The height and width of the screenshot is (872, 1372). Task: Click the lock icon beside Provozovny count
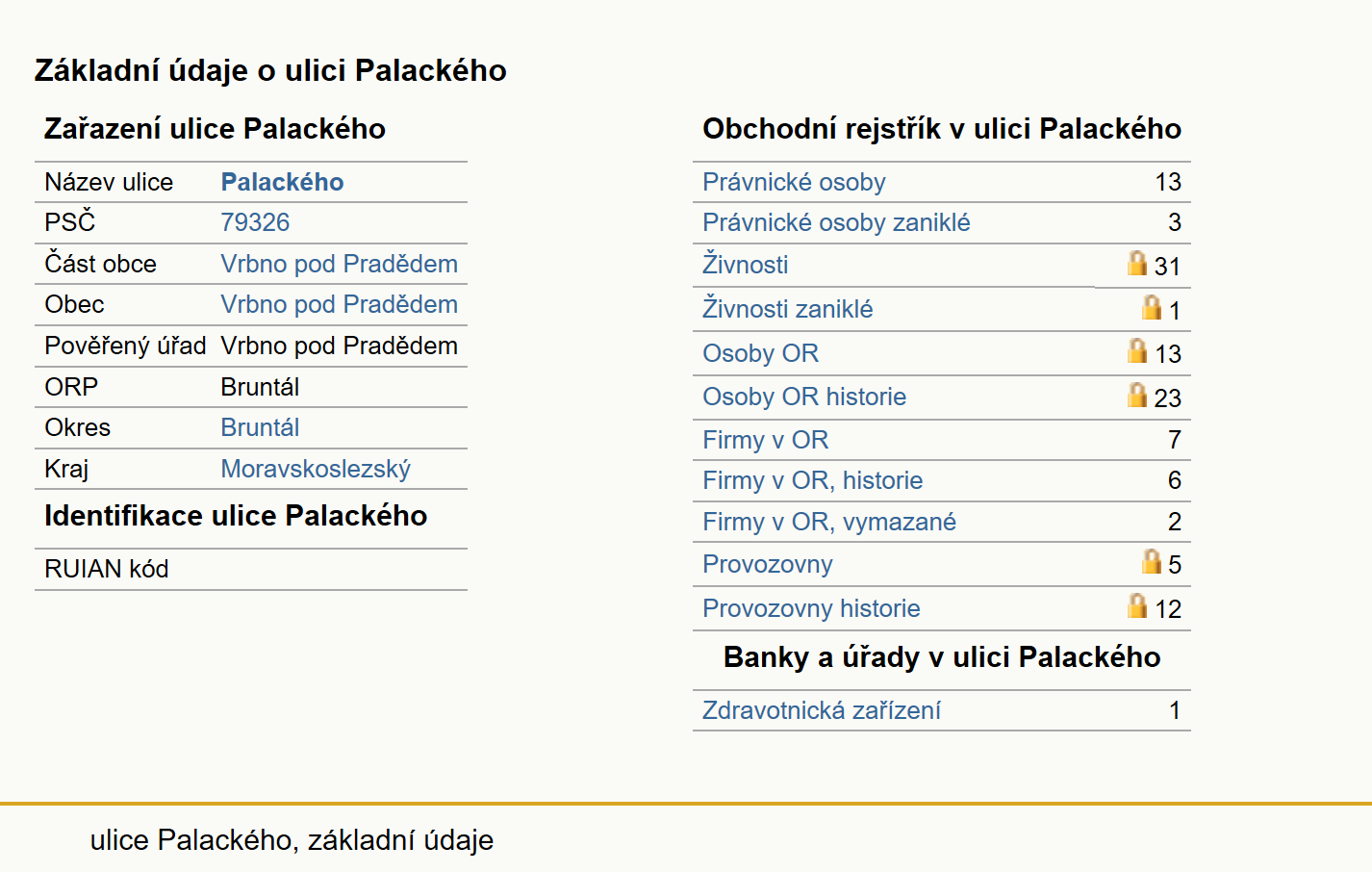[x=1151, y=561]
